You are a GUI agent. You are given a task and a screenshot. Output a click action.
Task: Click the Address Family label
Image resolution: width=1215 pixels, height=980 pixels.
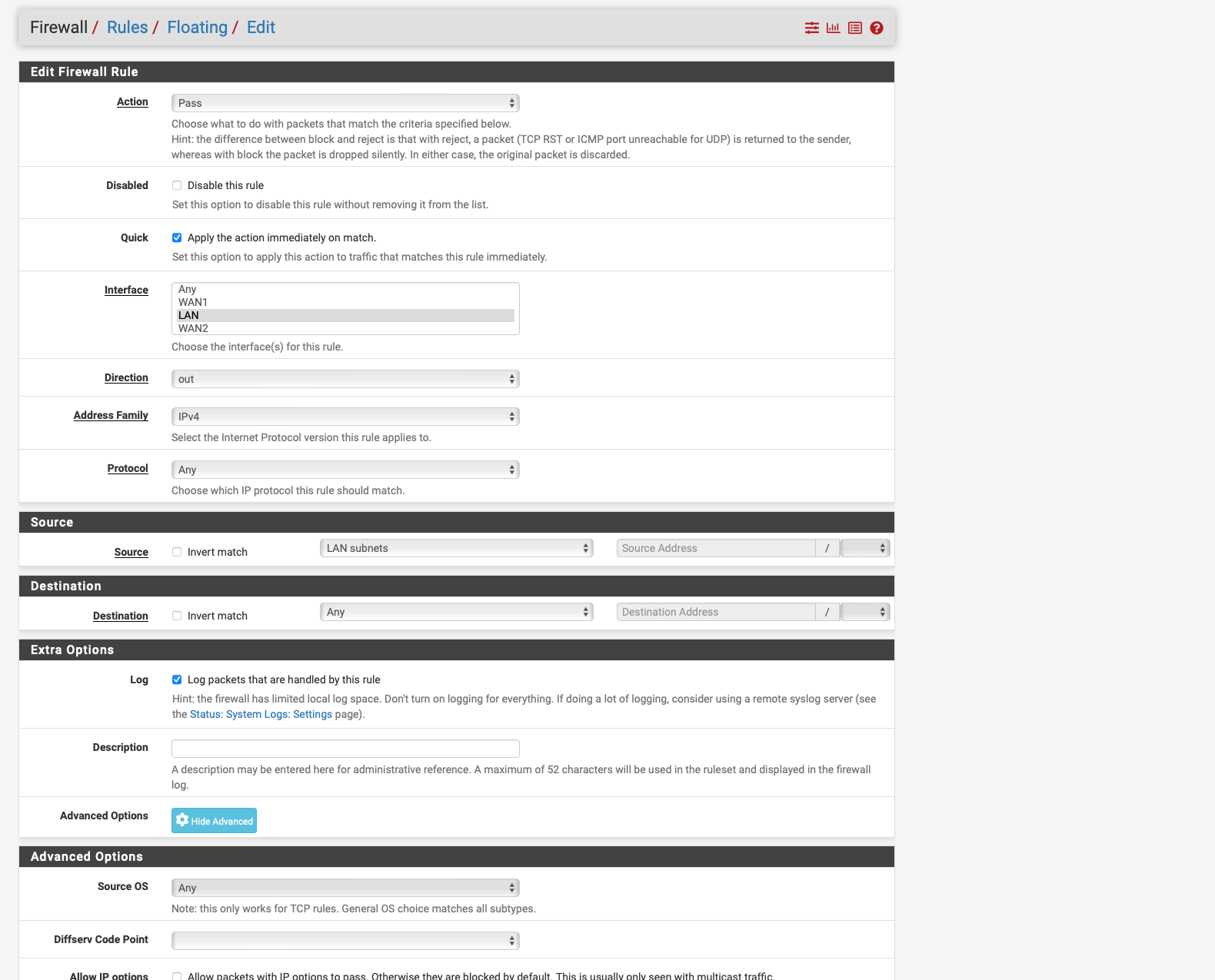coord(111,415)
